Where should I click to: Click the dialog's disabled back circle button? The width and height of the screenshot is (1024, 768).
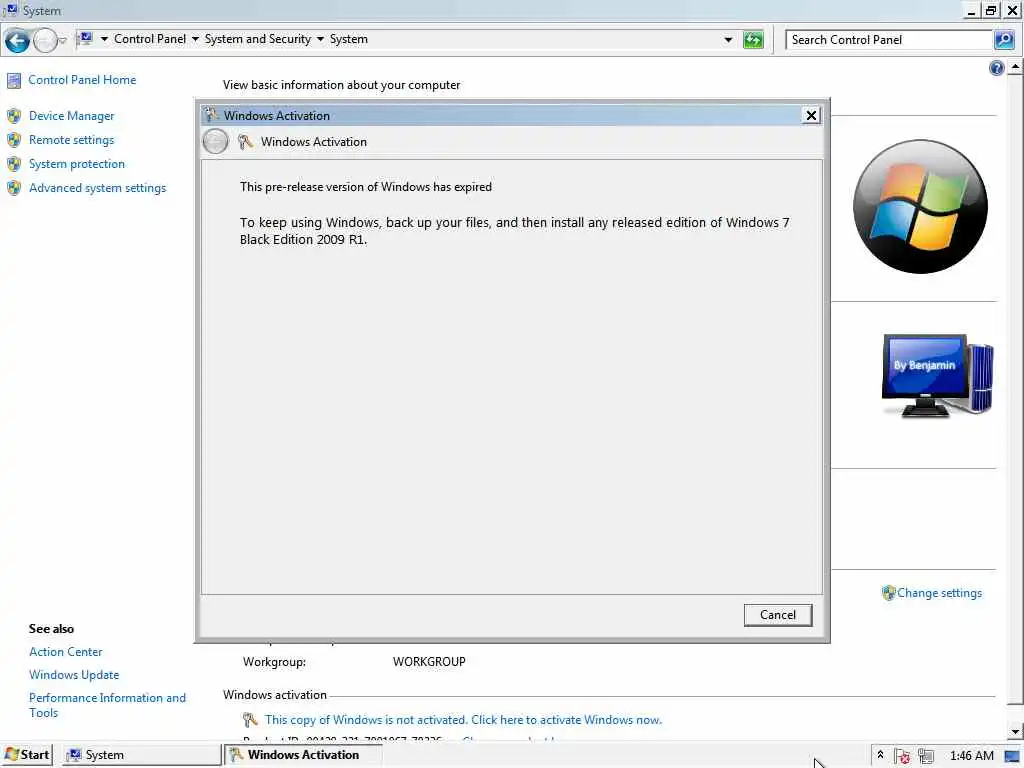pyautogui.click(x=216, y=142)
